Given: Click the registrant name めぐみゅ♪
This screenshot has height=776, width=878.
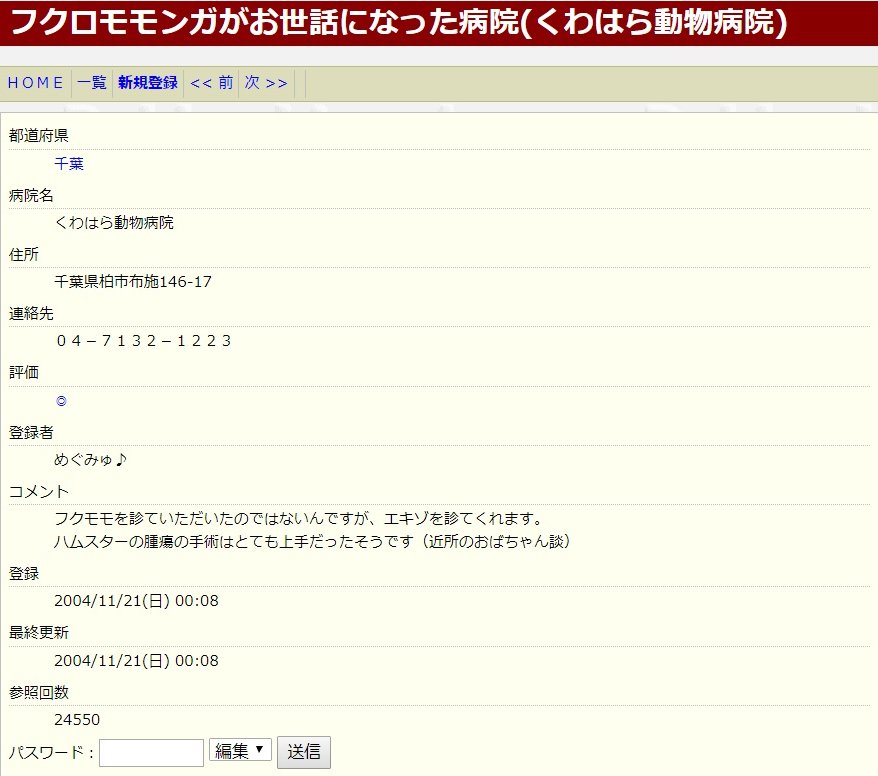Looking at the screenshot, I should pyautogui.click(x=91, y=460).
